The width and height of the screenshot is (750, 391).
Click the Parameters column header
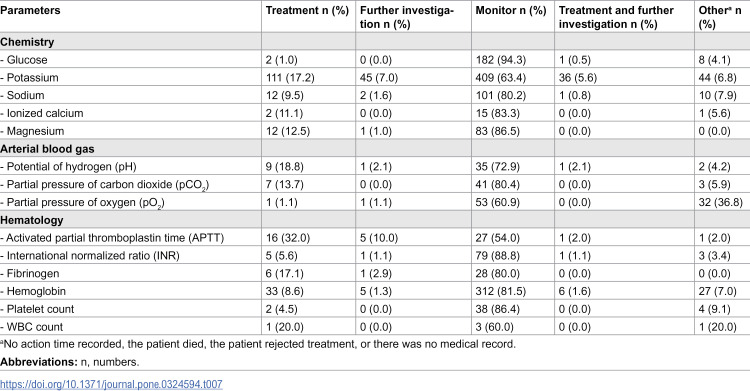tap(30, 10)
